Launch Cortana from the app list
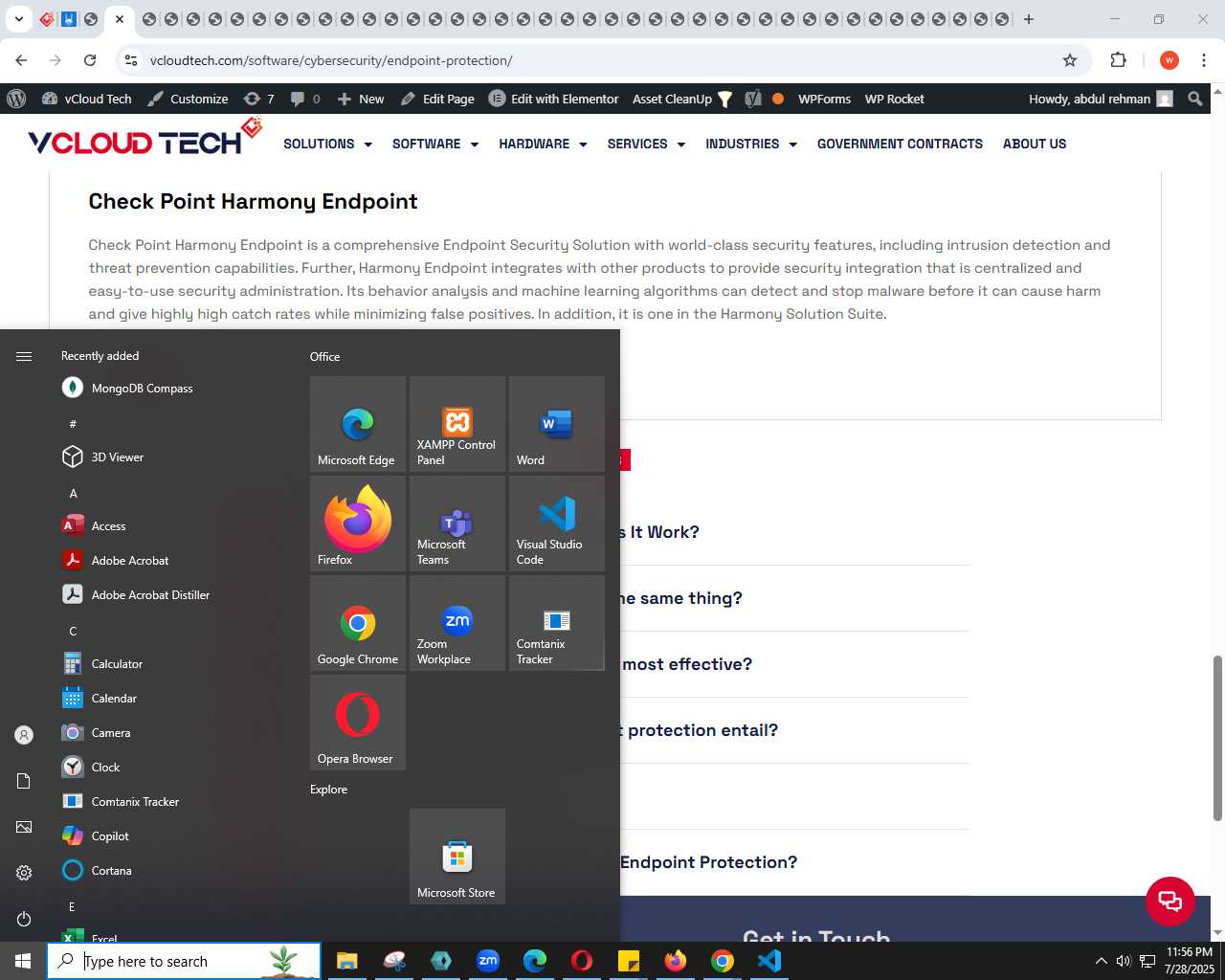 click(x=172, y=870)
